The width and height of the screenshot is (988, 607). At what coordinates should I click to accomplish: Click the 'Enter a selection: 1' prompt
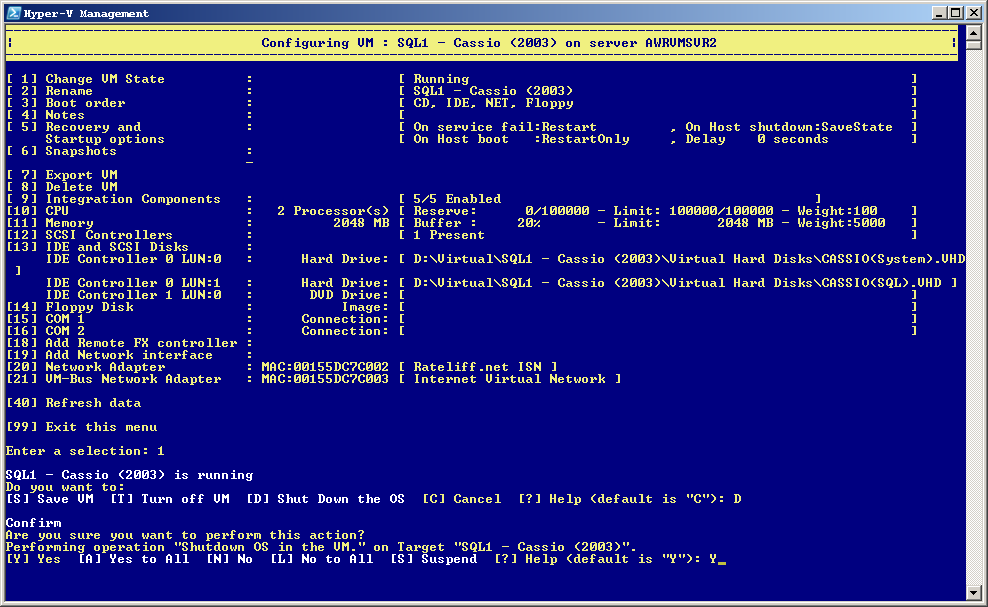[85, 450]
